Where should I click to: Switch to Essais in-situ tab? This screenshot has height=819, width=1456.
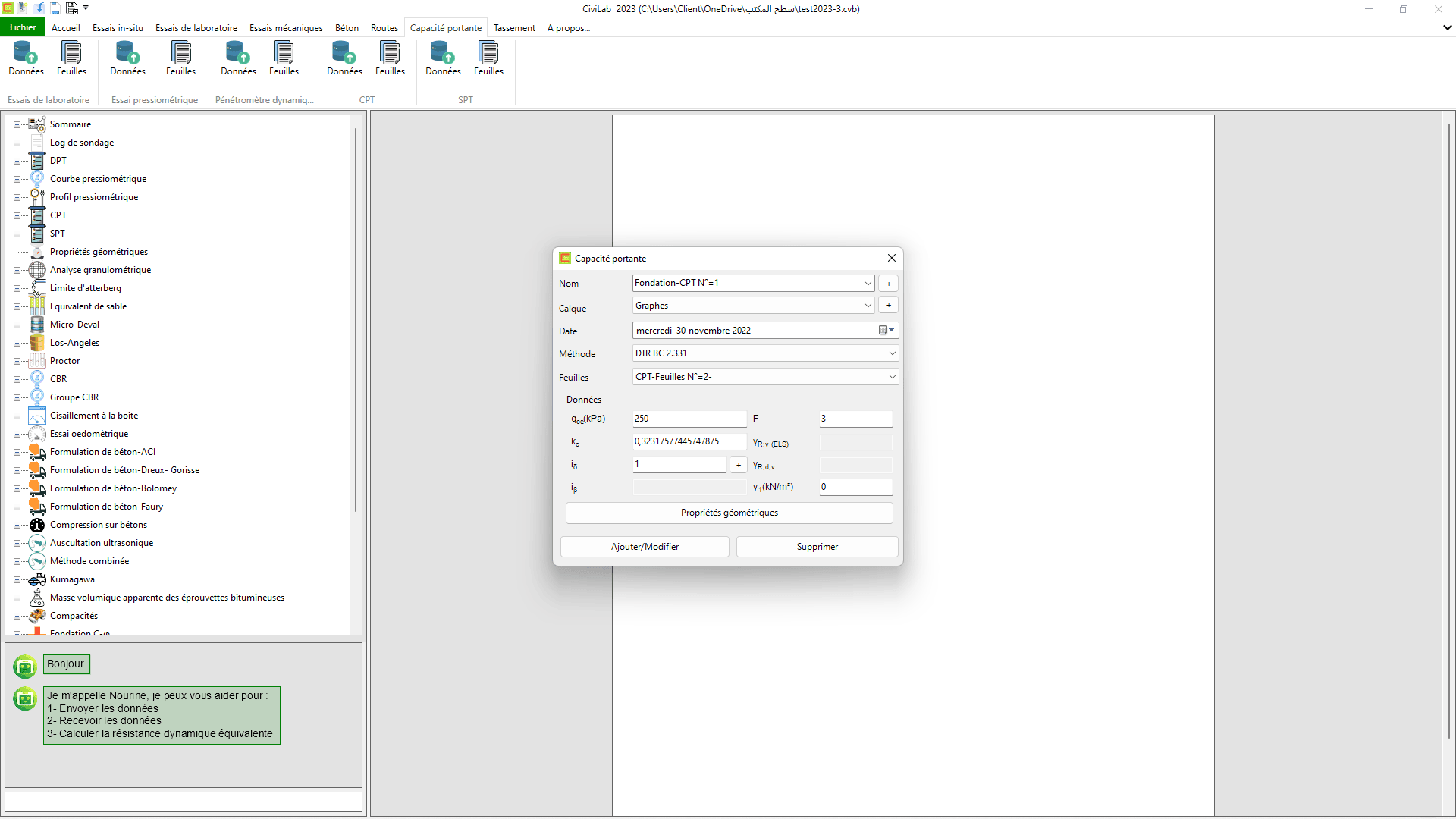tap(118, 28)
